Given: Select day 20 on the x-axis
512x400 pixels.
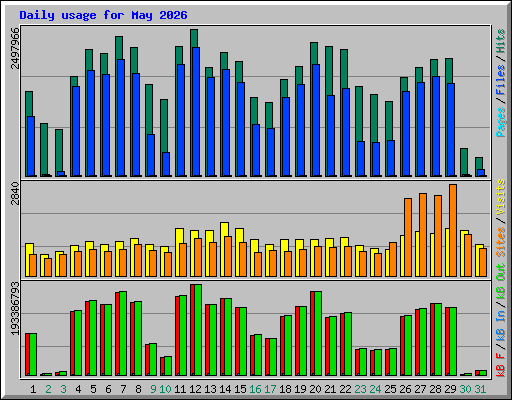Looking at the screenshot, I should click(x=315, y=389).
